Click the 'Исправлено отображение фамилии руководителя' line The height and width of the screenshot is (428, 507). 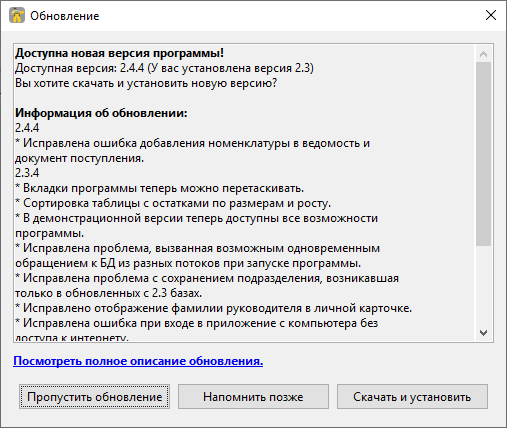tap(214, 308)
